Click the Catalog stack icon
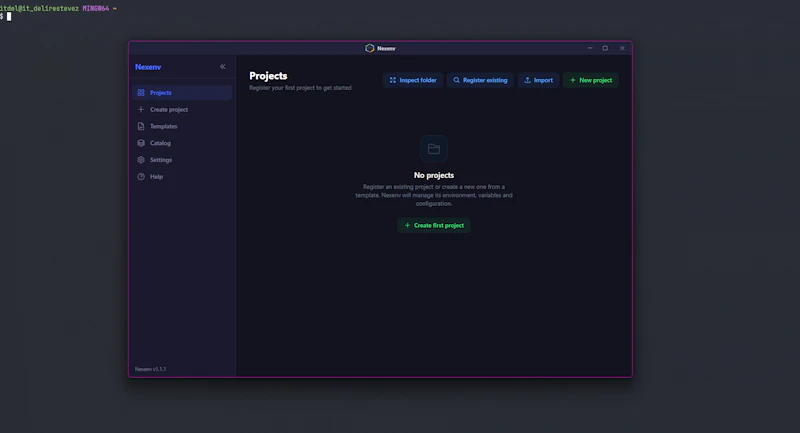The width and height of the screenshot is (800, 433). 141,143
